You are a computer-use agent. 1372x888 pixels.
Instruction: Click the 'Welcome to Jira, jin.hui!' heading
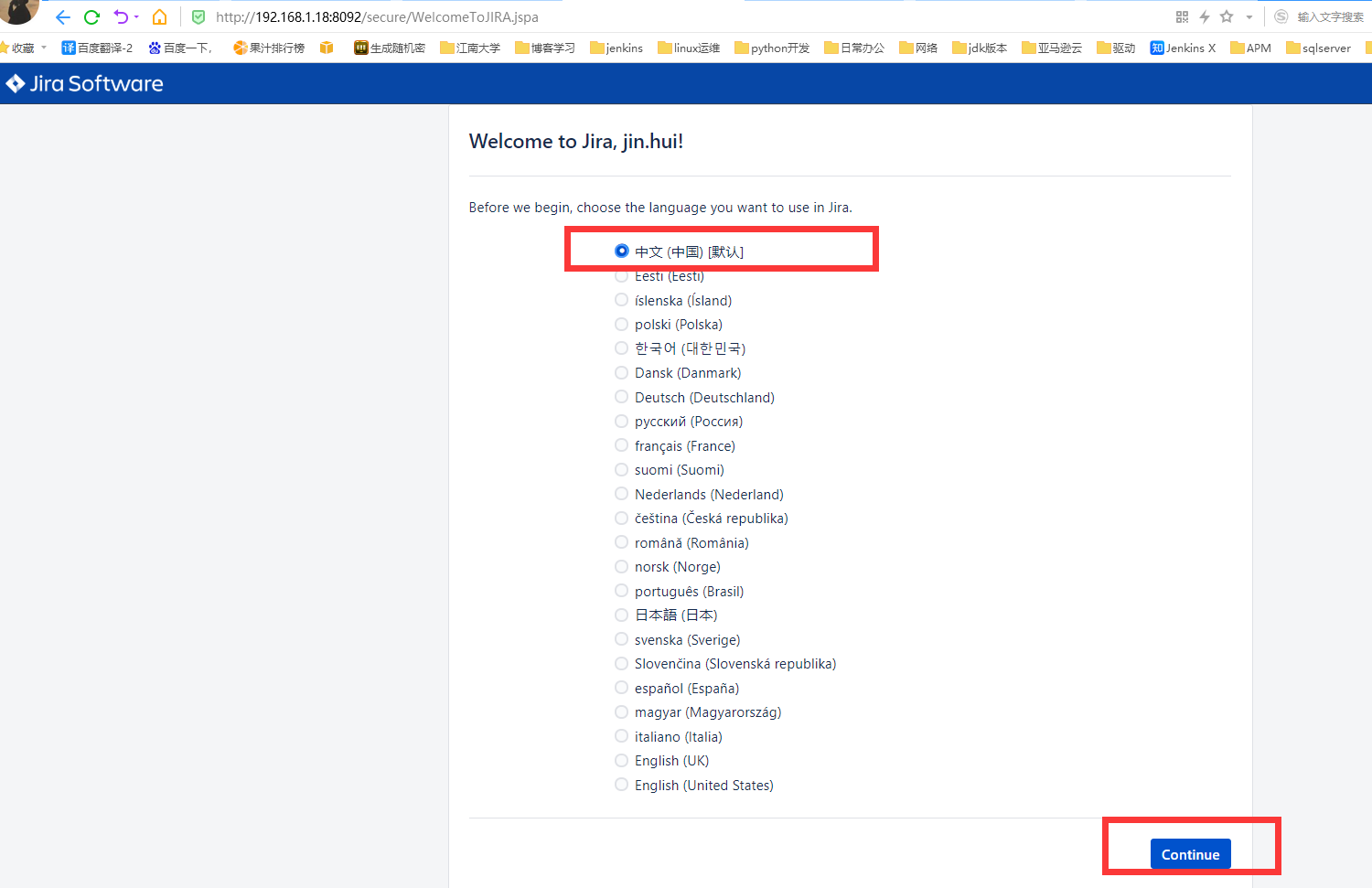(x=576, y=141)
